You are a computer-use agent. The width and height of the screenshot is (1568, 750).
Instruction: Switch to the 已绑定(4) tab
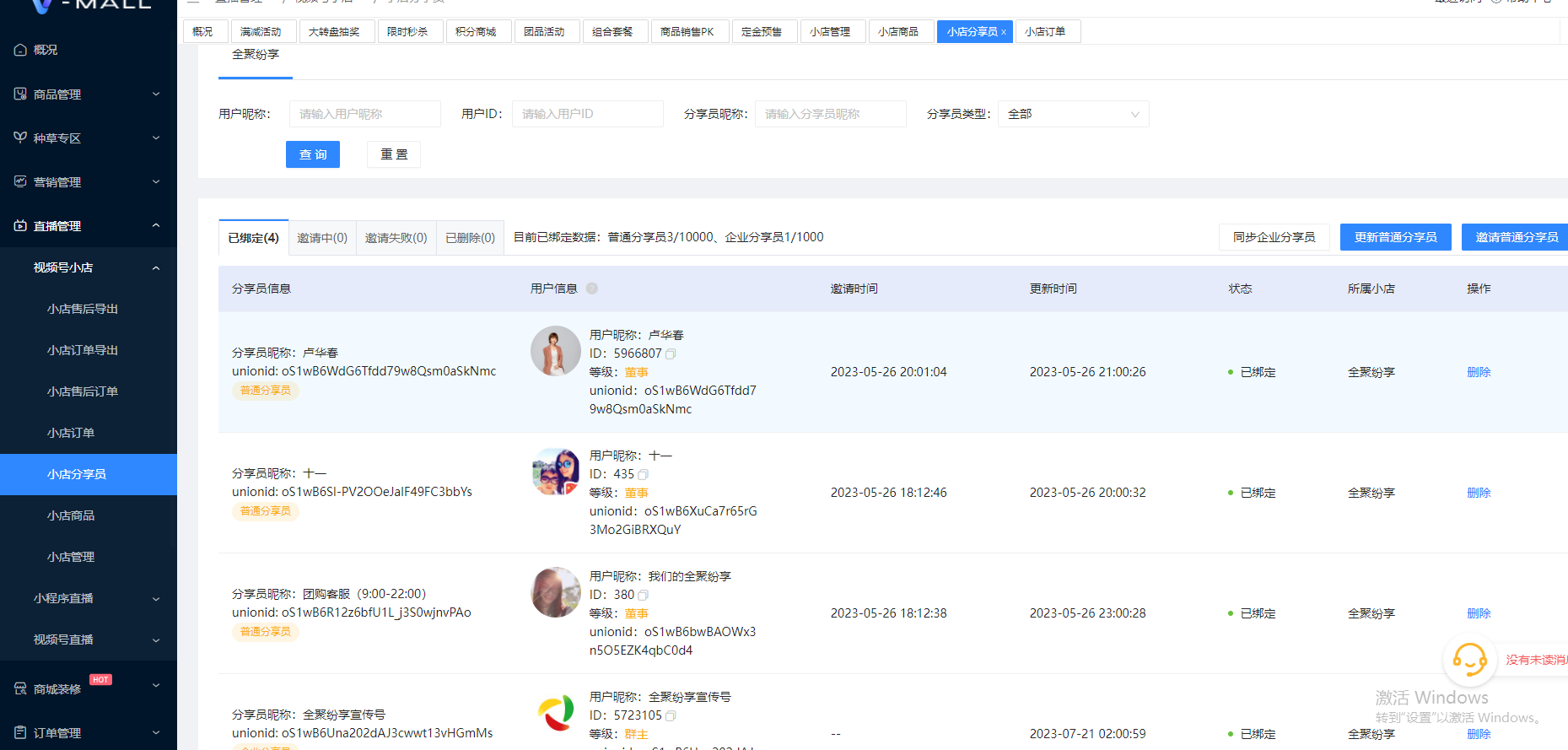253,238
